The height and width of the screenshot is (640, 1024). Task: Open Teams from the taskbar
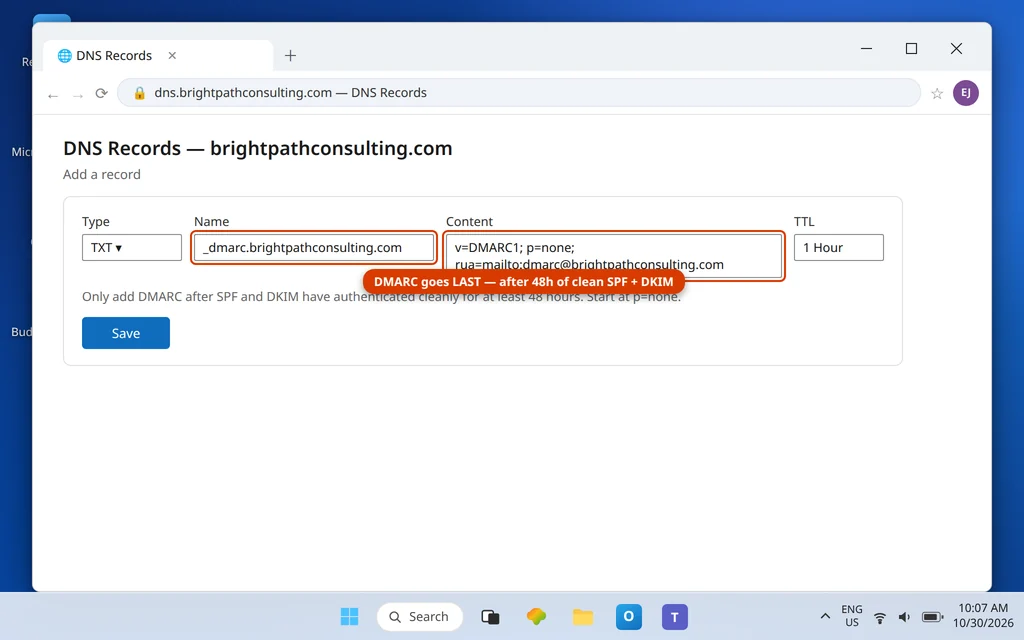[x=675, y=616]
